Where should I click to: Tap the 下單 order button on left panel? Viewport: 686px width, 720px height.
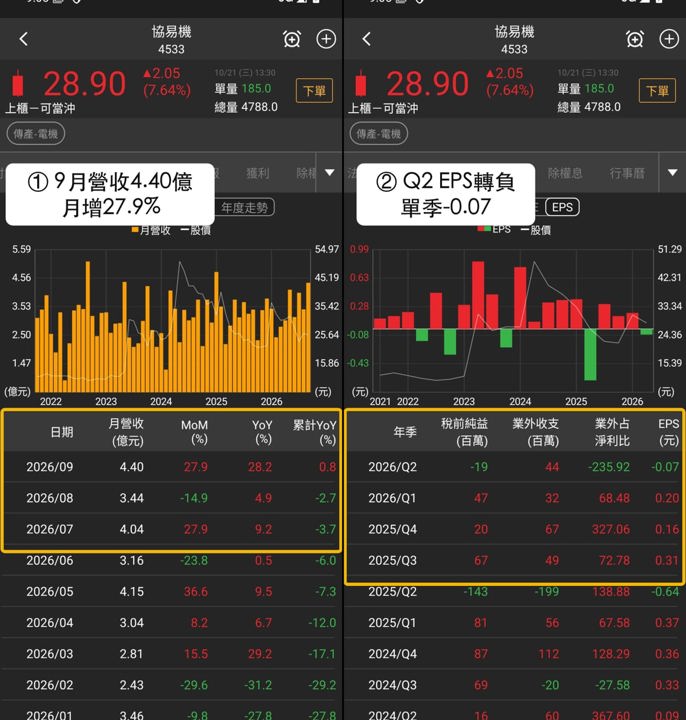[x=315, y=90]
